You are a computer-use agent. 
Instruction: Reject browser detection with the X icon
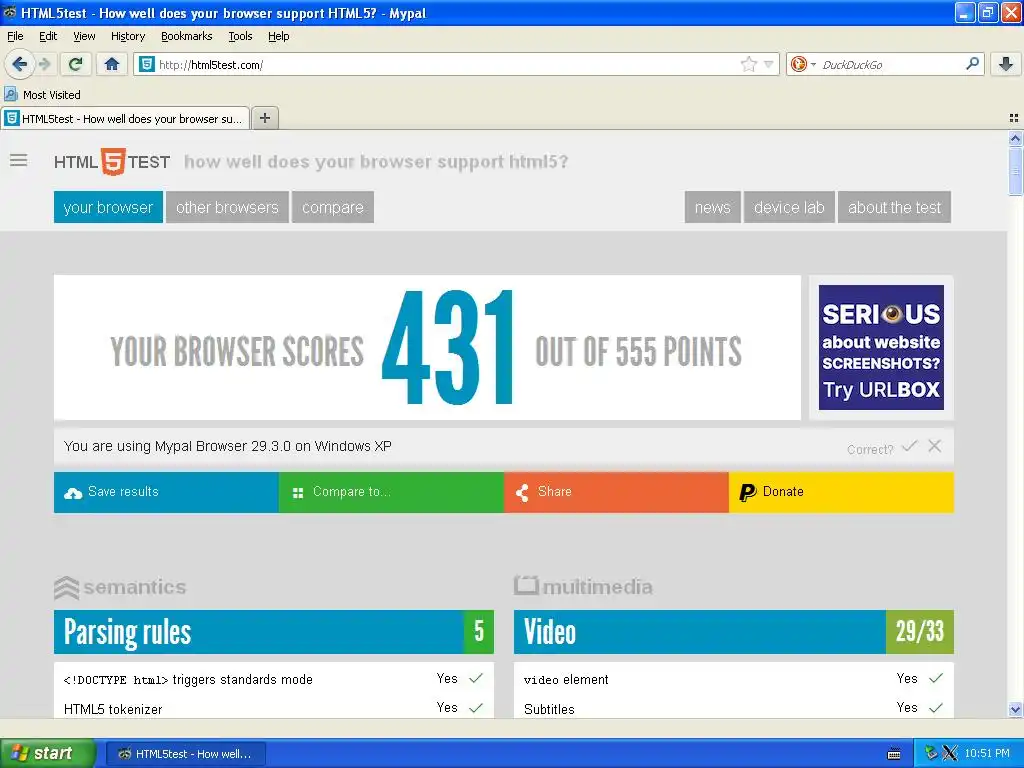pos(935,446)
